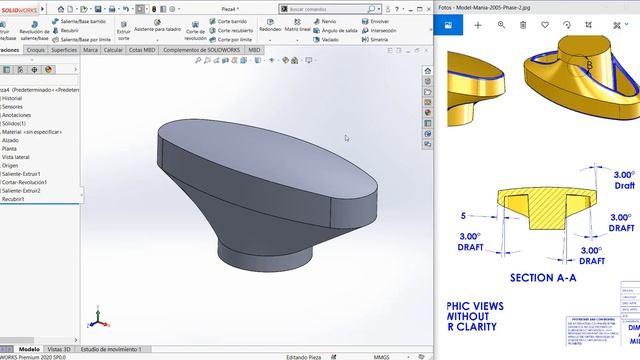Open the search commands dropdown arrow
Screen dimensions: 640x360
click(379, 9)
